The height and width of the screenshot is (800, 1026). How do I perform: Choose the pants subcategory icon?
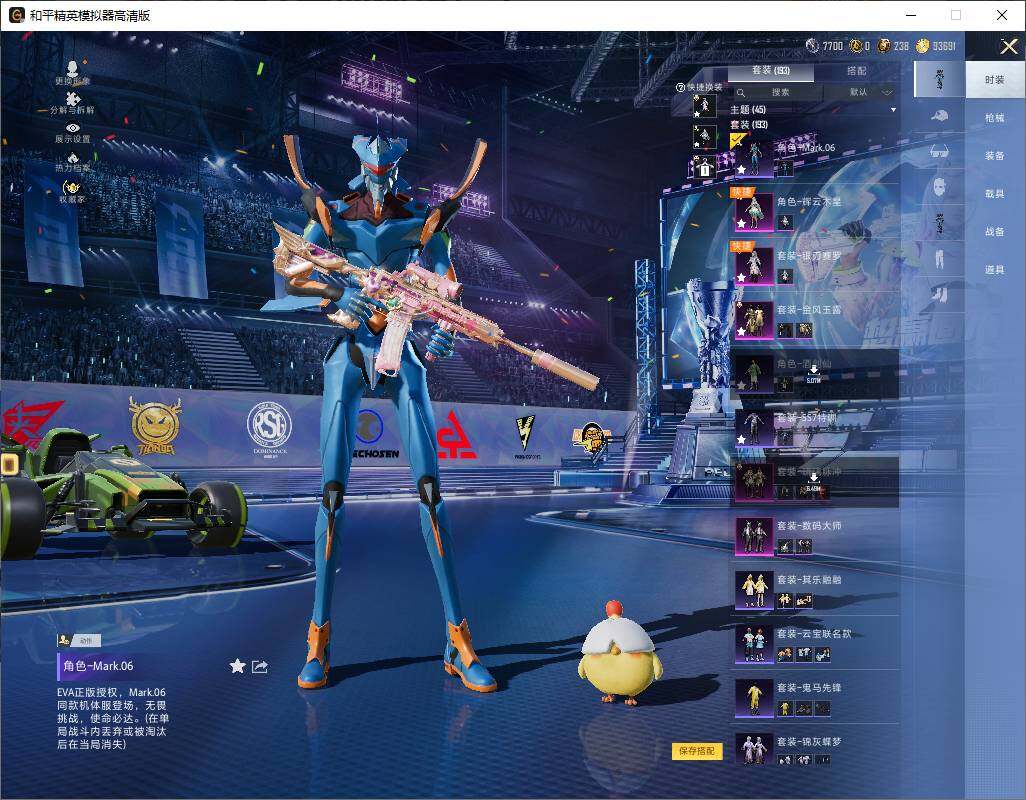(x=940, y=258)
